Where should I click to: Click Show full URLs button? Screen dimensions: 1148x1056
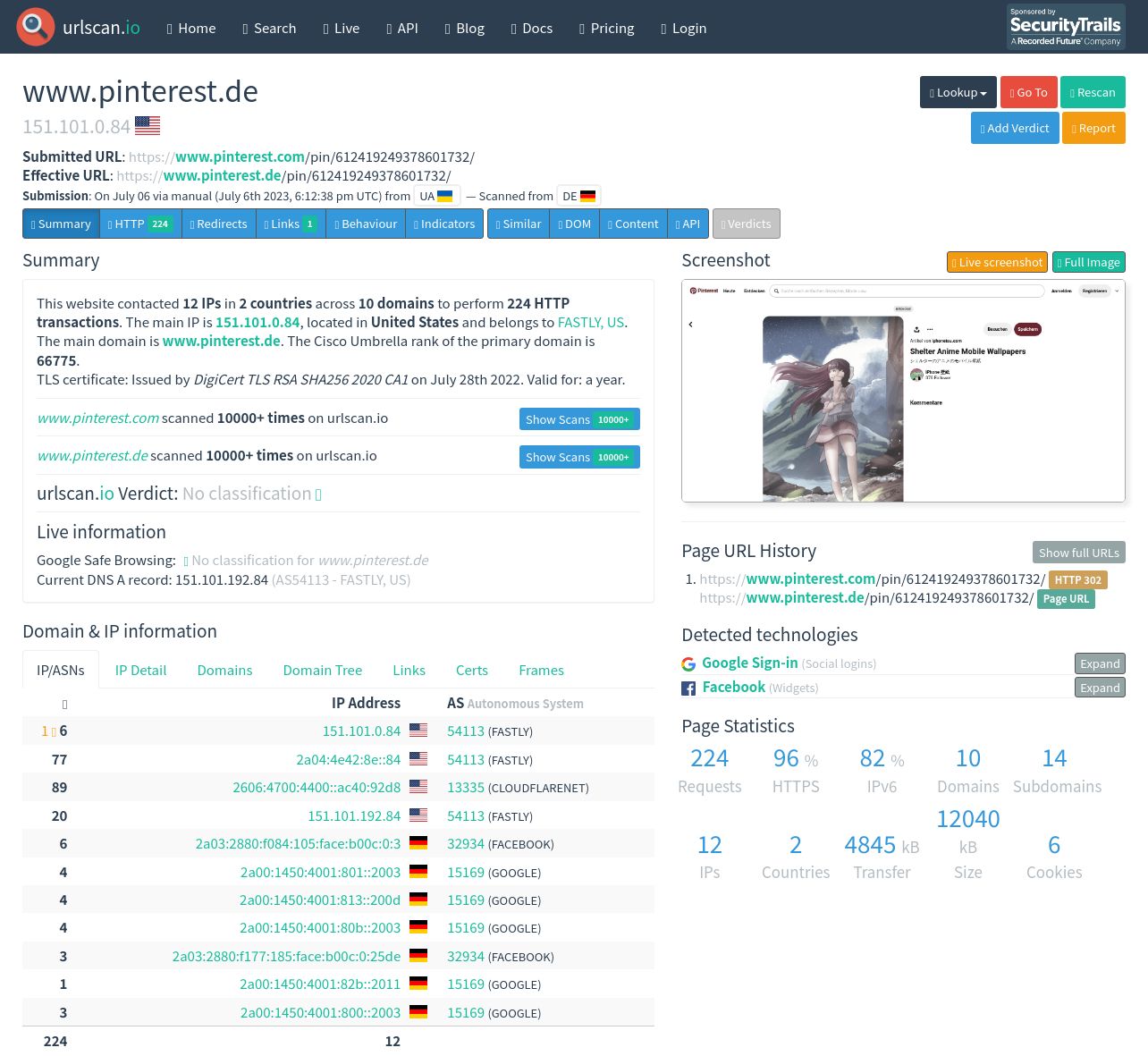pos(1079,553)
